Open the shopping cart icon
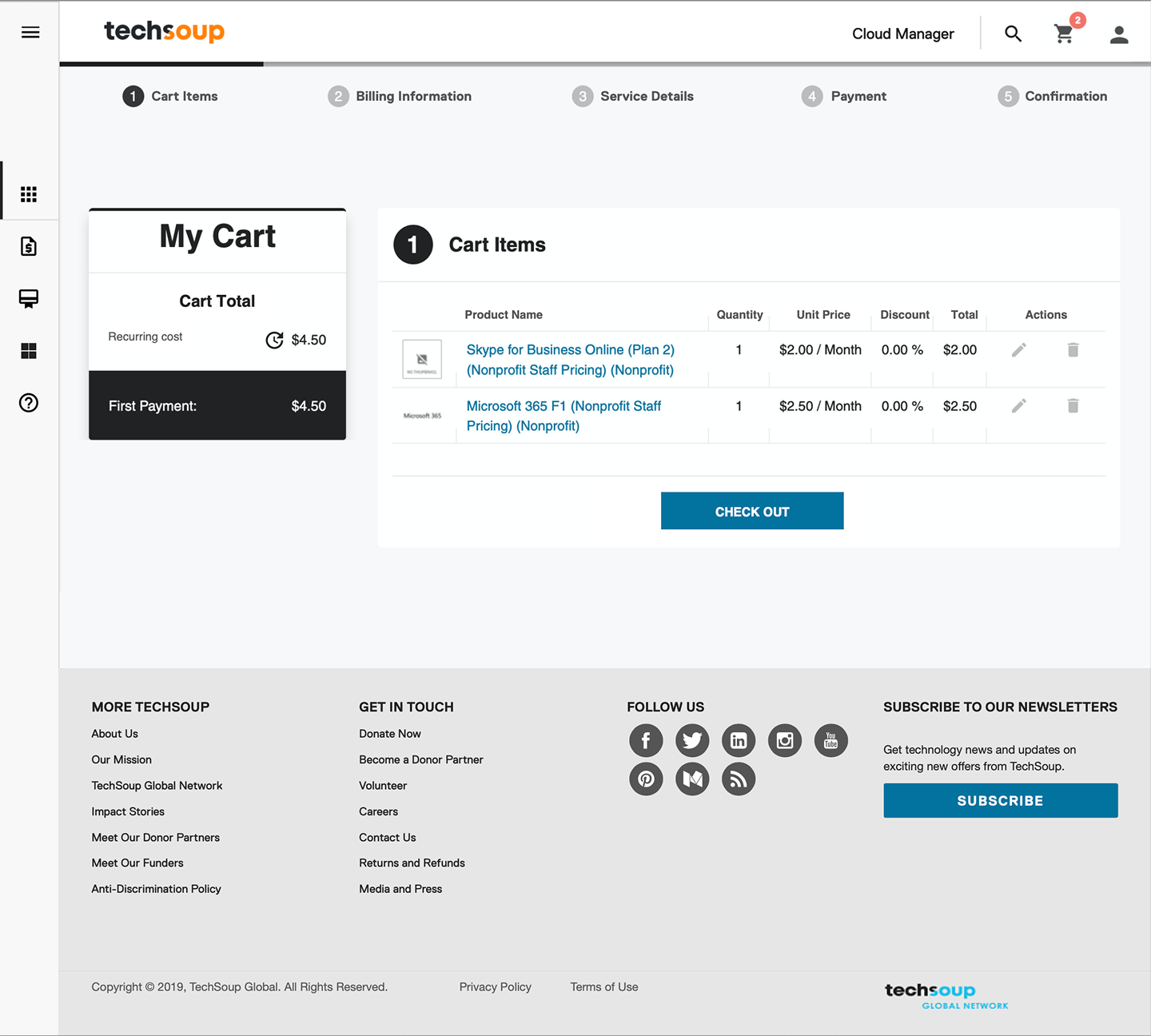 [x=1064, y=34]
